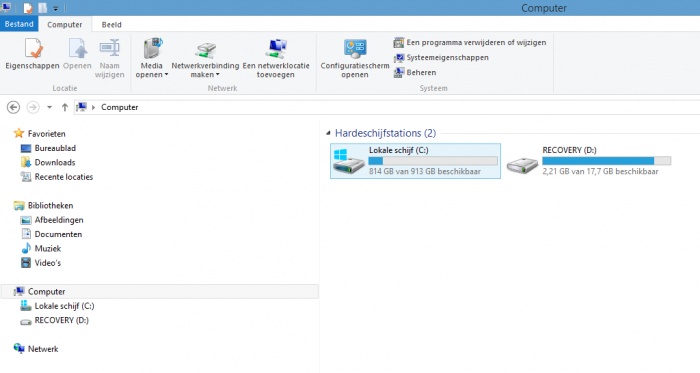Click quick access new folder icon
The image size is (700, 373).
pos(42,8)
